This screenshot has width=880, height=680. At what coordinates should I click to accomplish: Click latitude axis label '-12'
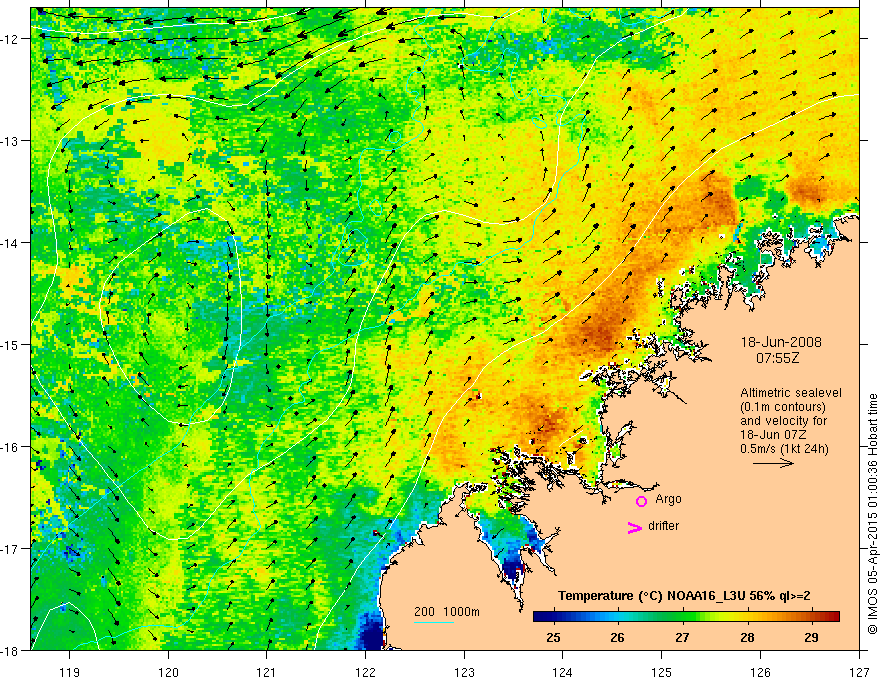10,39
